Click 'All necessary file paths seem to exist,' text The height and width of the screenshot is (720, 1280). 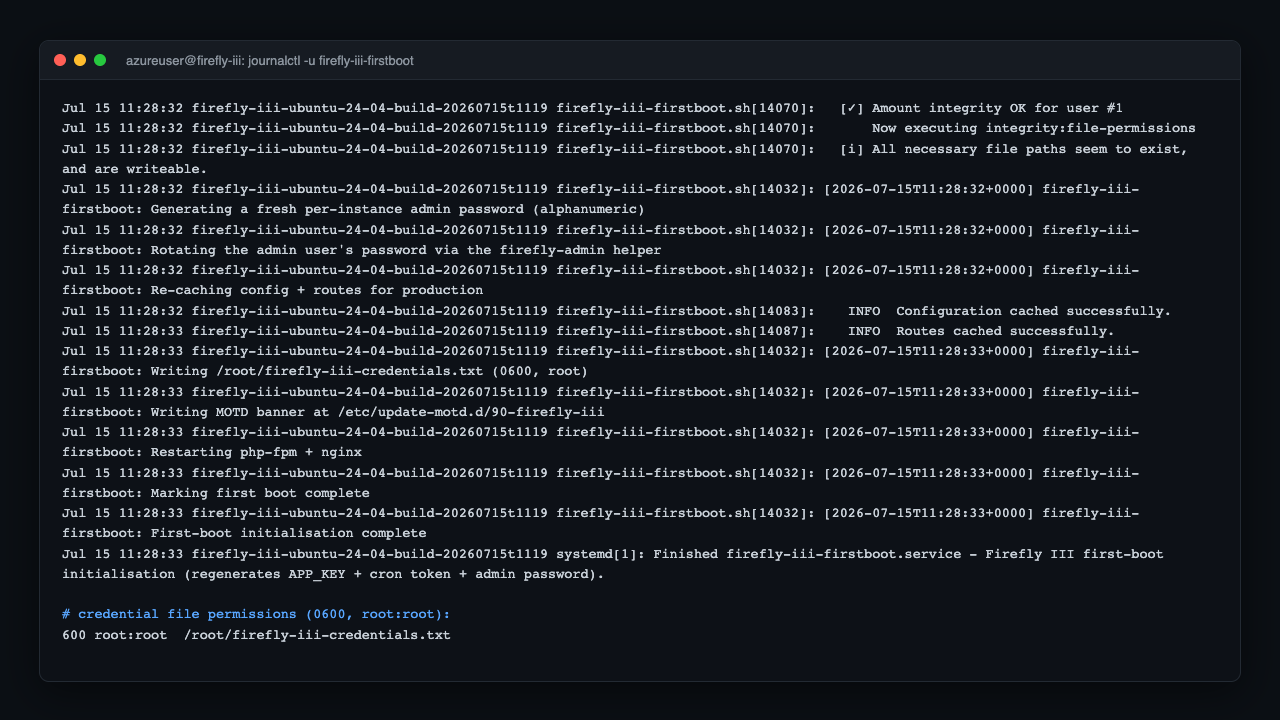(x=1030, y=148)
